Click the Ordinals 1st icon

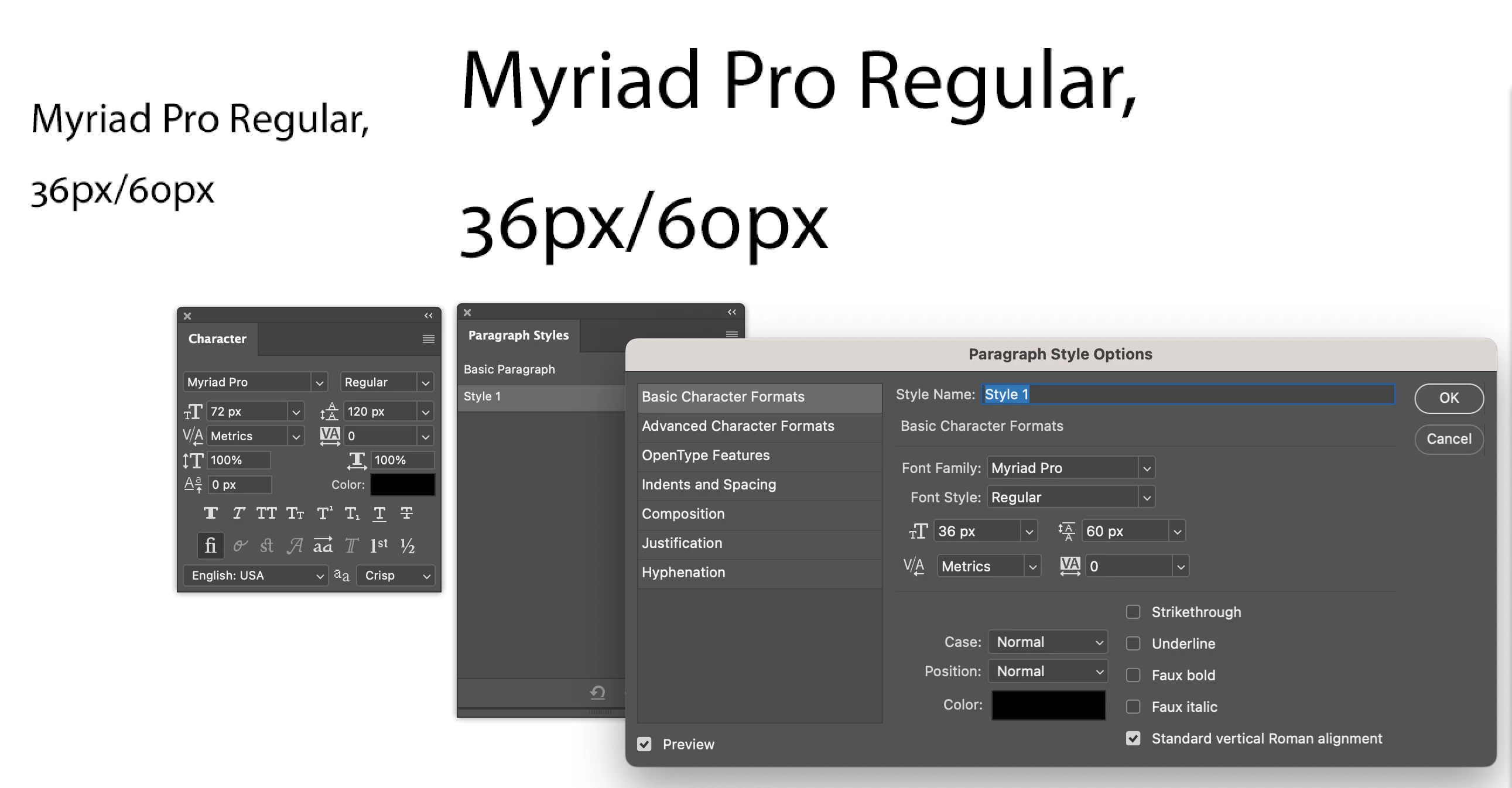pos(379,546)
